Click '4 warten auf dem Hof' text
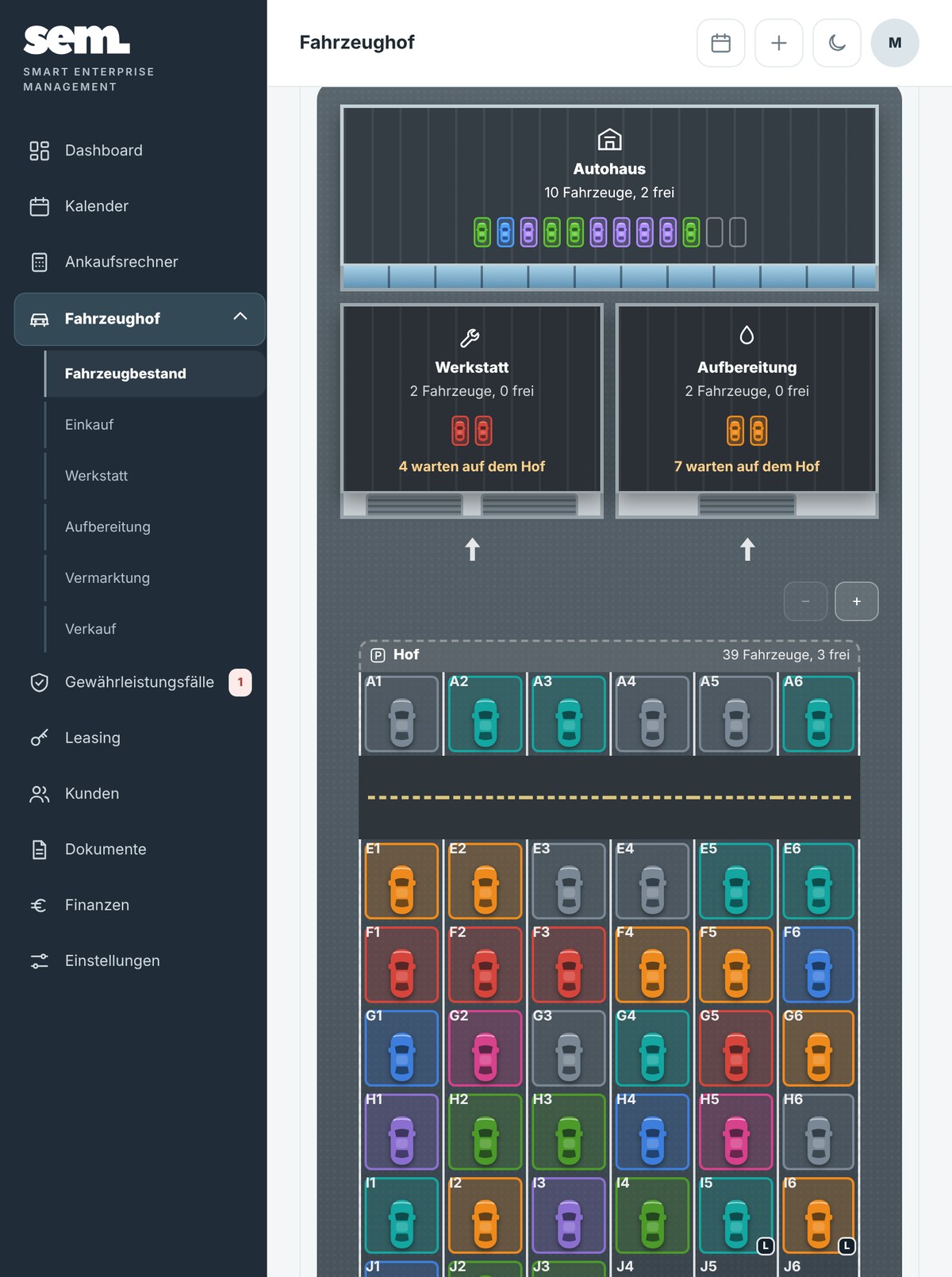The image size is (952, 1277). [x=472, y=466]
